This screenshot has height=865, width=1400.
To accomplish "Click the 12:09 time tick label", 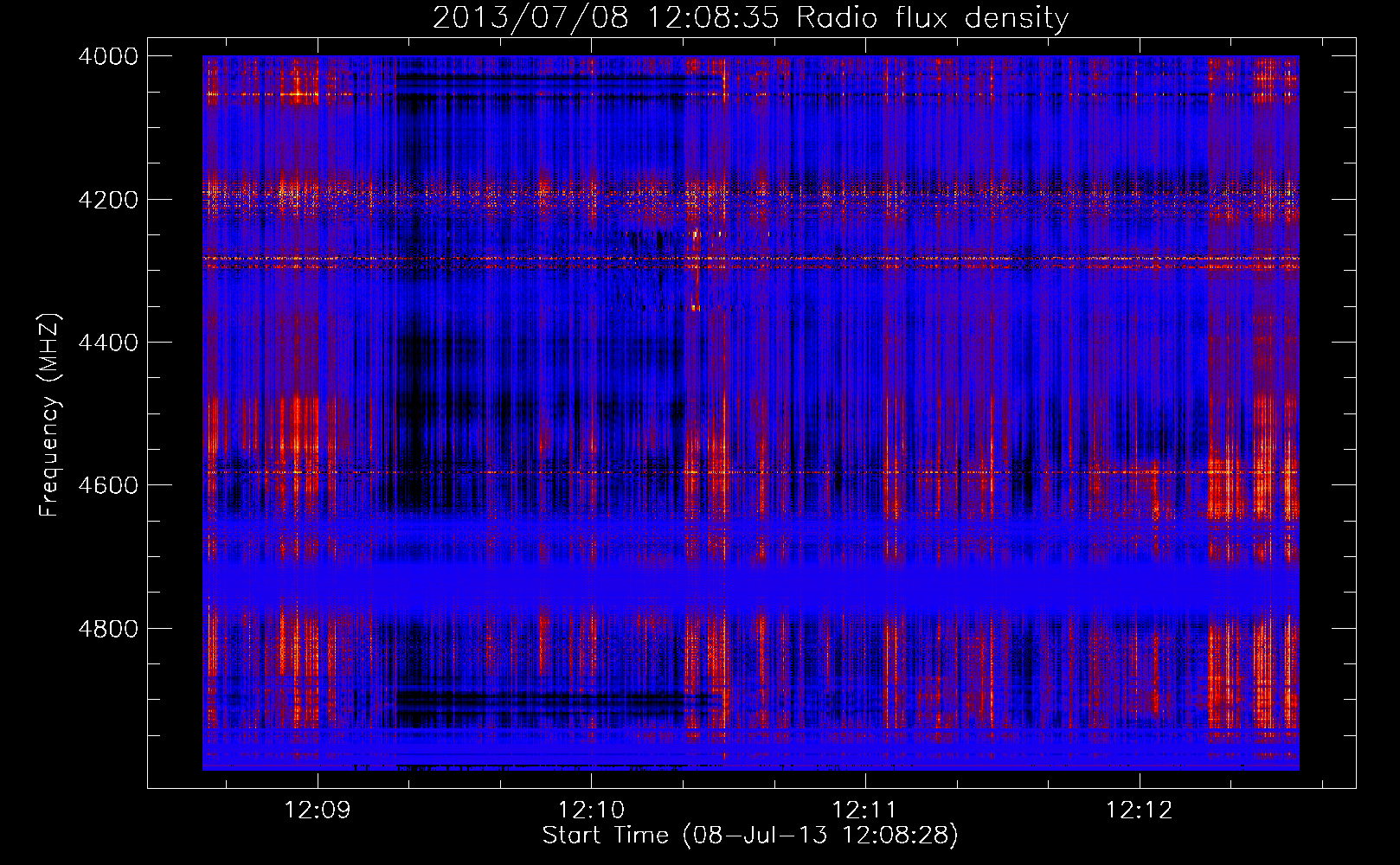I will tap(318, 811).
